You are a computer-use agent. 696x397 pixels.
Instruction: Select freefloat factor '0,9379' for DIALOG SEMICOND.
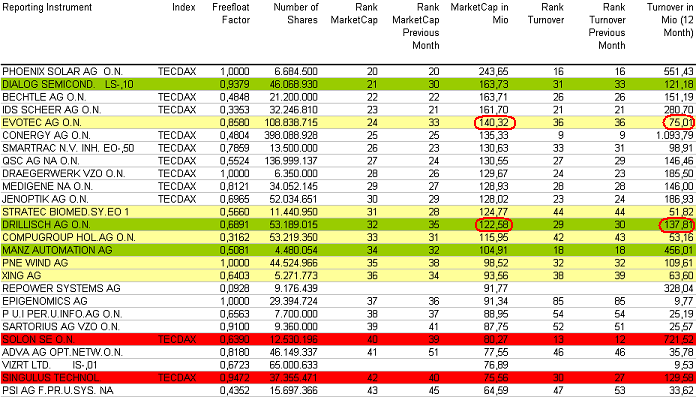235,84
